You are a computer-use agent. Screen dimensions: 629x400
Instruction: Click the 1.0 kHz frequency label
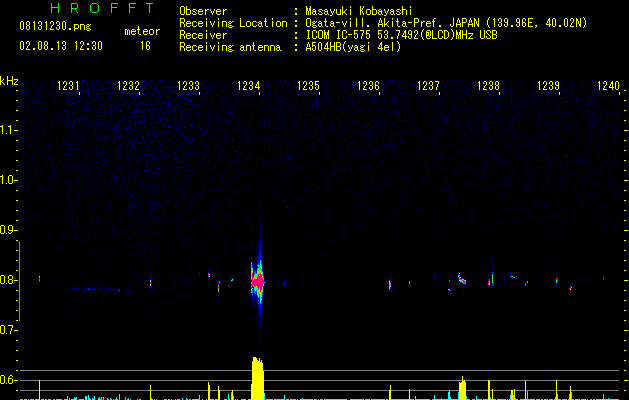tap(9, 180)
